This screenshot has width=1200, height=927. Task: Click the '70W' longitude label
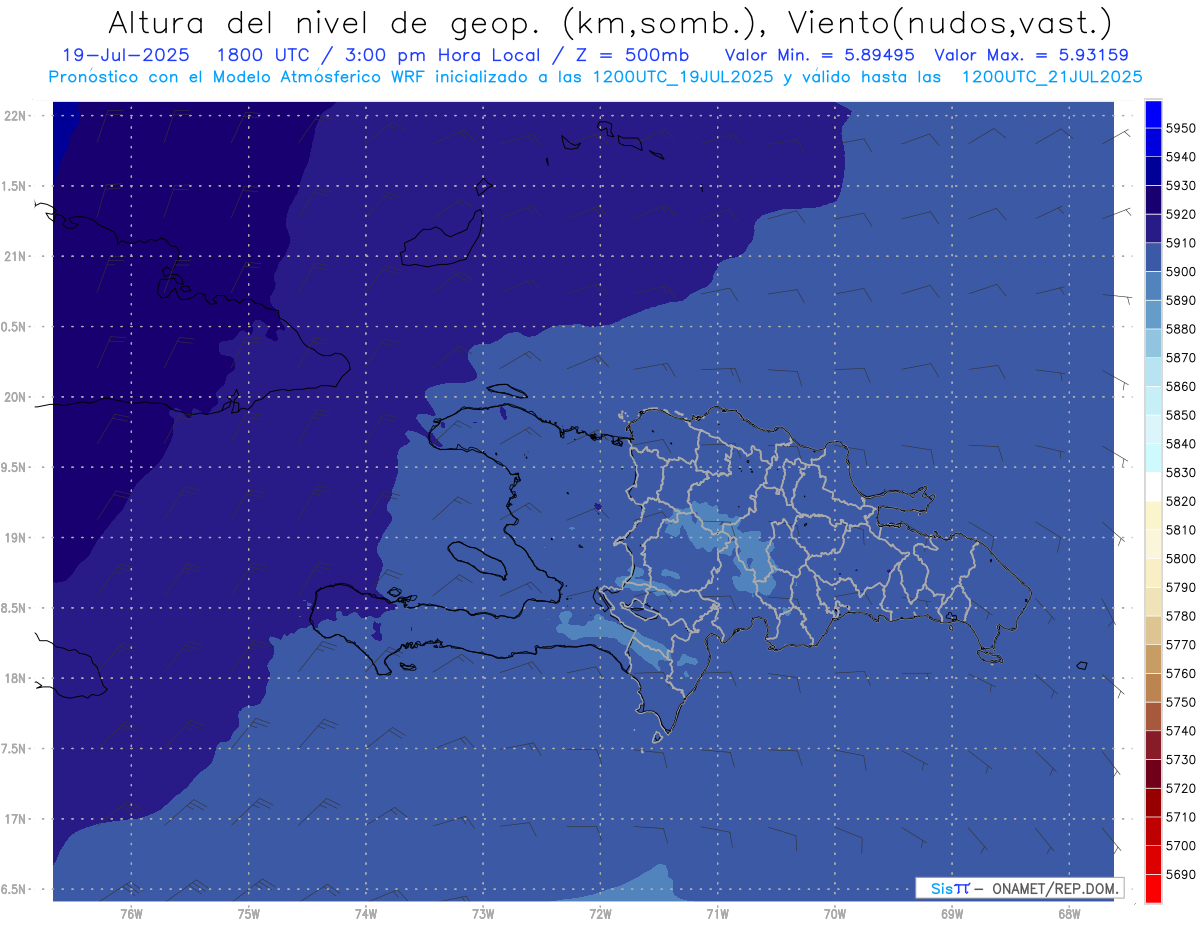tap(835, 913)
